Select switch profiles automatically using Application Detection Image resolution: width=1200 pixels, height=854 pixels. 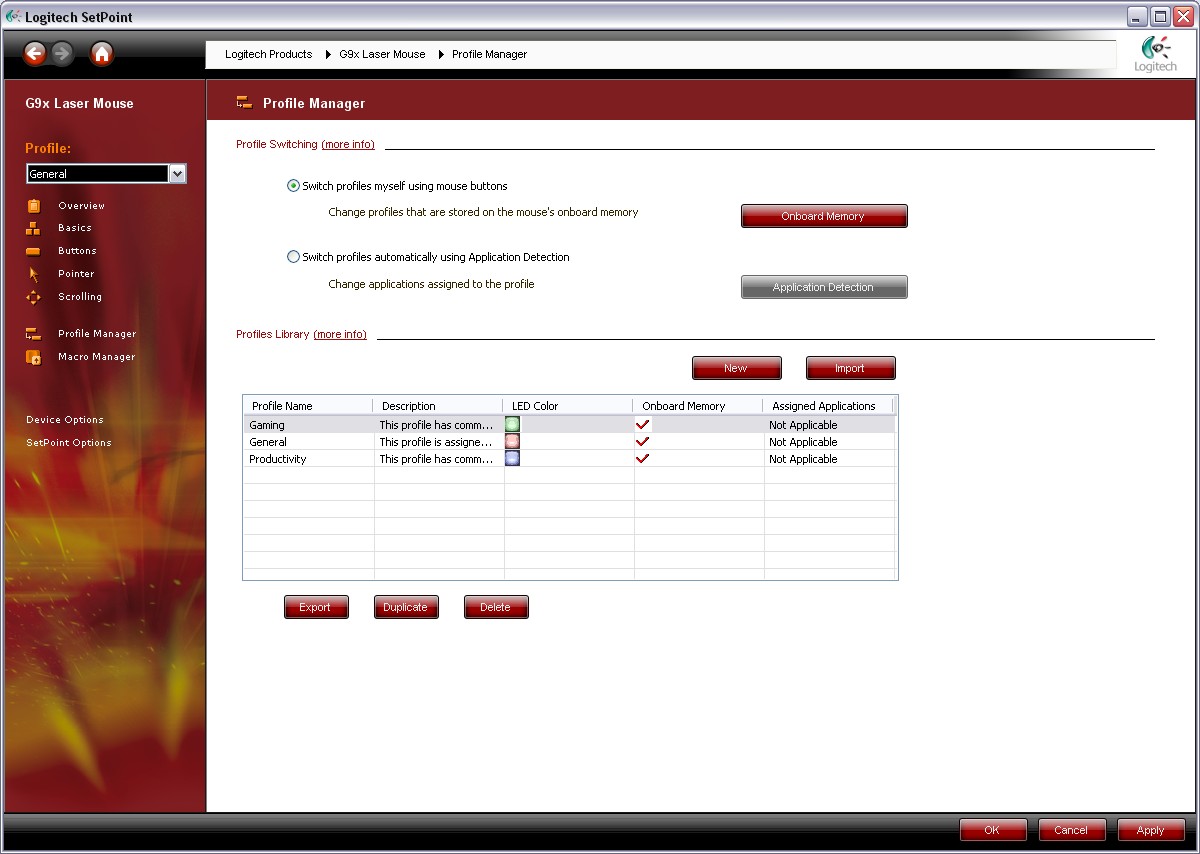coord(294,257)
